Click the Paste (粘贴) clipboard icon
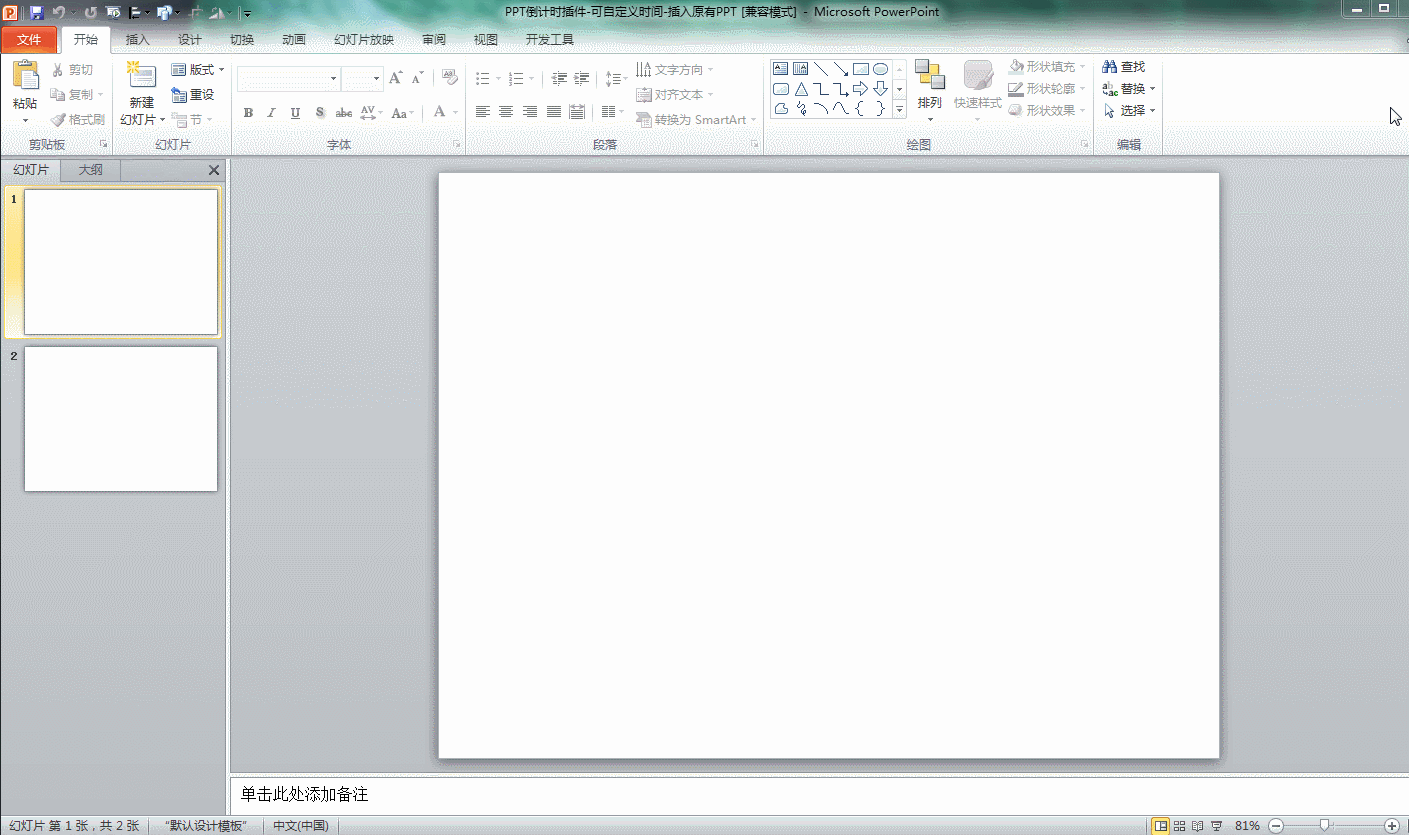The width and height of the screenshot is (1409, 835). point(25,76)
